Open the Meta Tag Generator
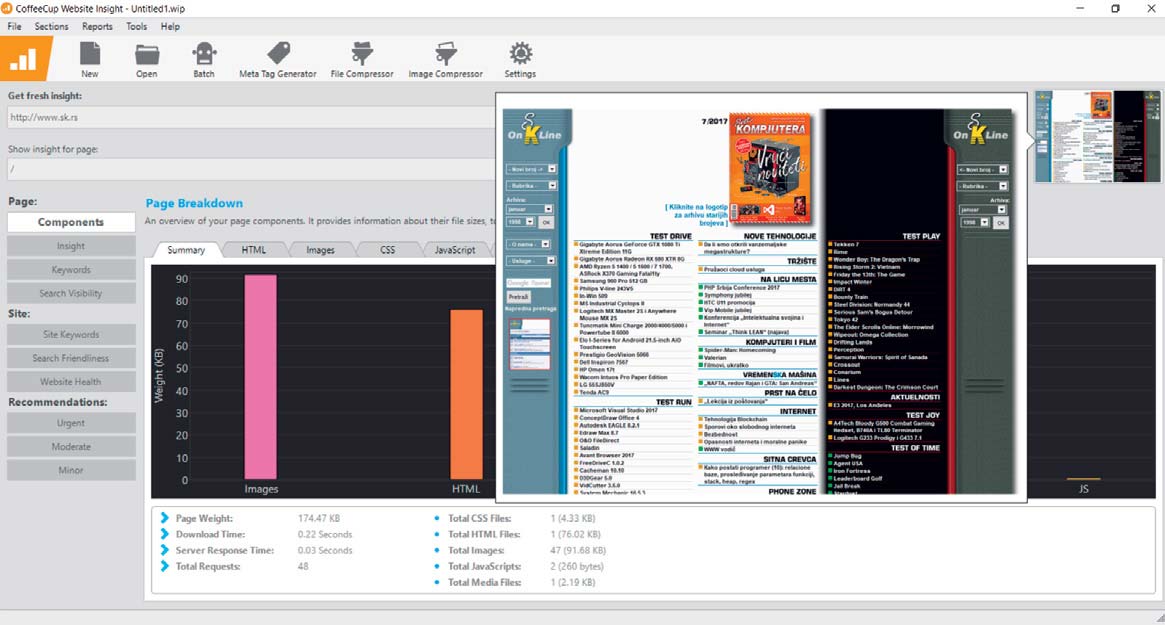This screenshot has width=1165, height=625. pyautogui.click(x=278, y=59)
